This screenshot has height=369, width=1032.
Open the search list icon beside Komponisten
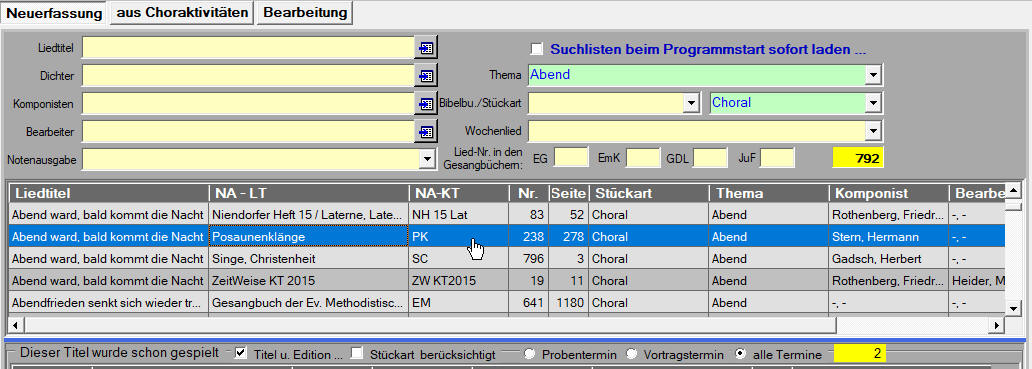426,104
